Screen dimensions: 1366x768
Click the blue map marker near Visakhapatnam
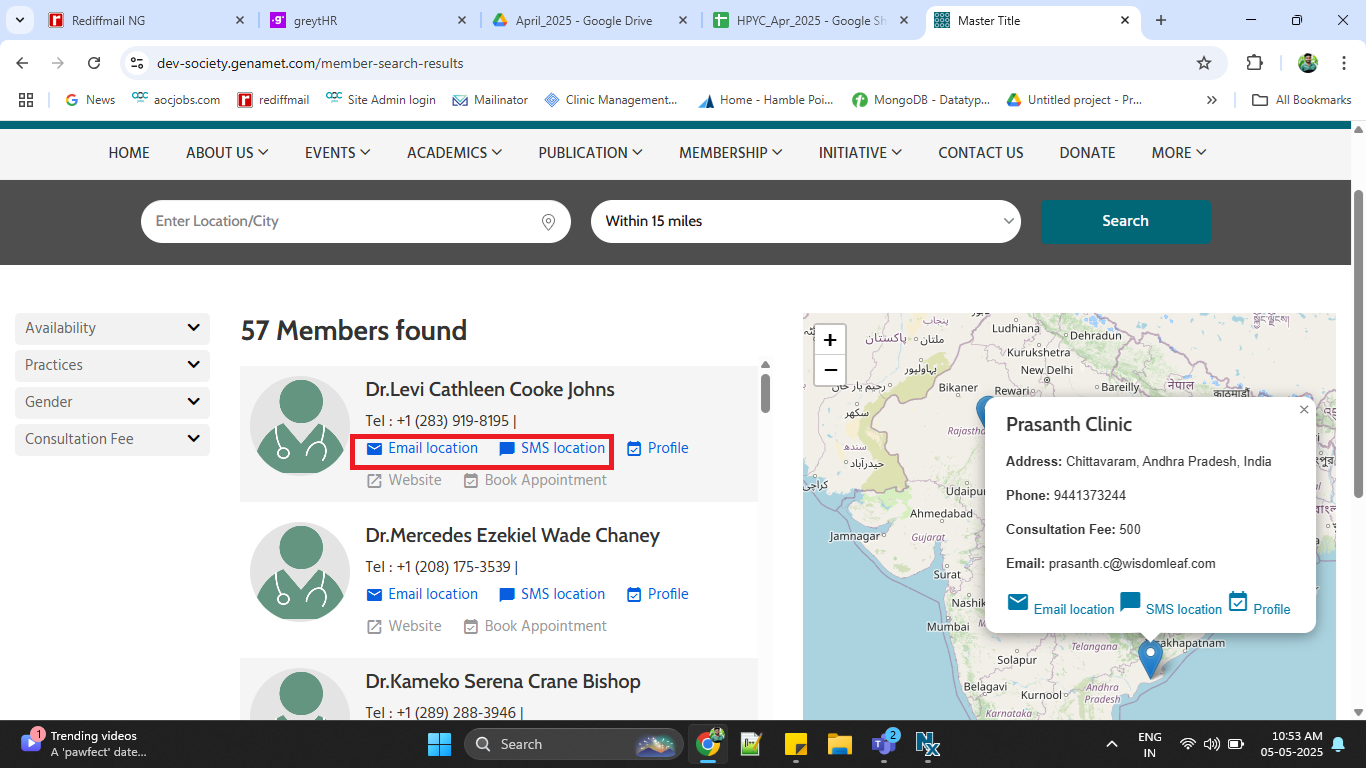[x=1151, y=657]
